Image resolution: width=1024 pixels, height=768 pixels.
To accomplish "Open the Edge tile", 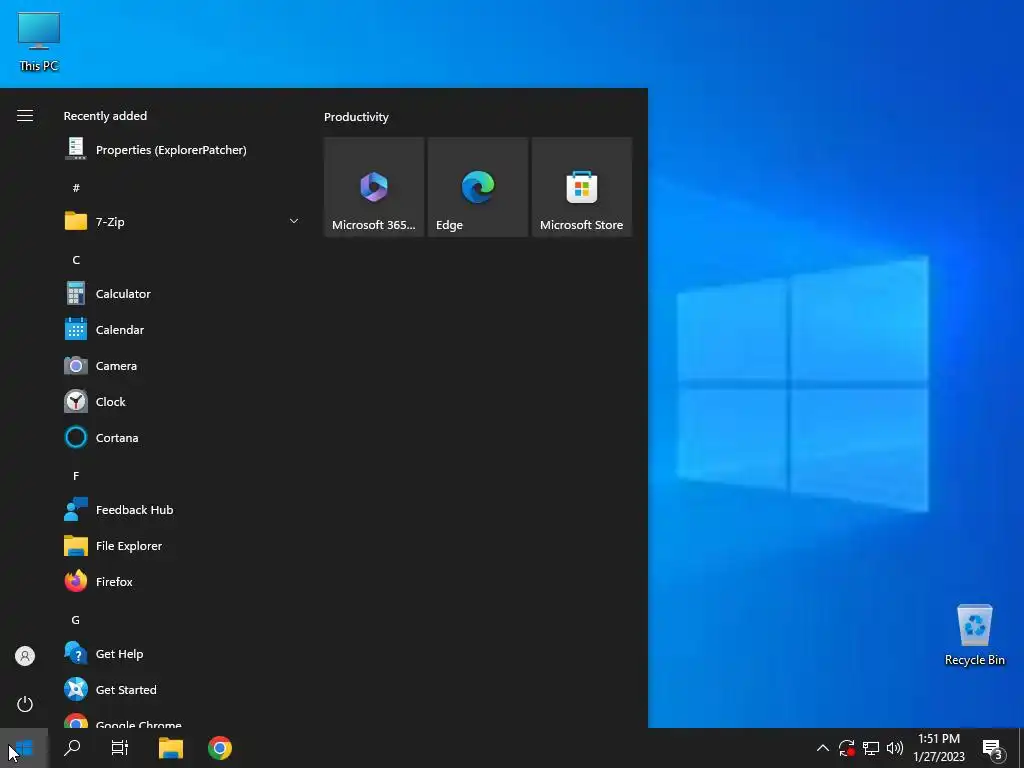I will [477, 187].
